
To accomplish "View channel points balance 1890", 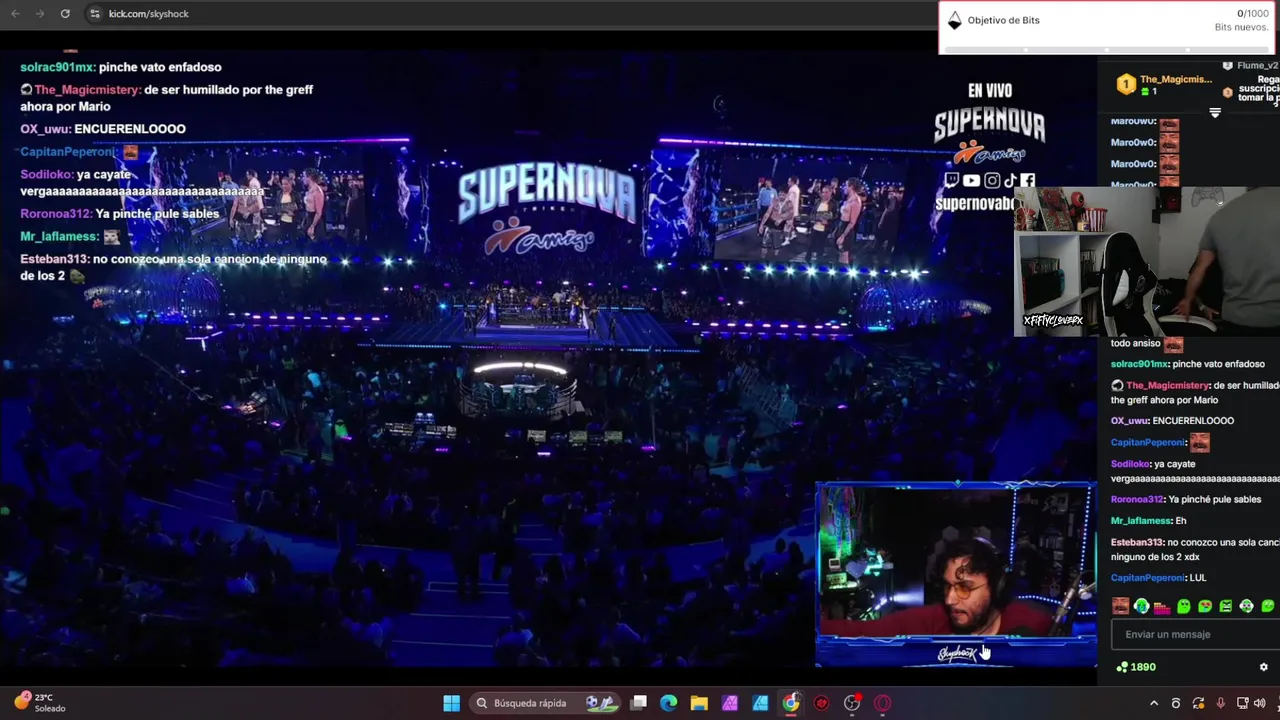I will coord(1136,667).
